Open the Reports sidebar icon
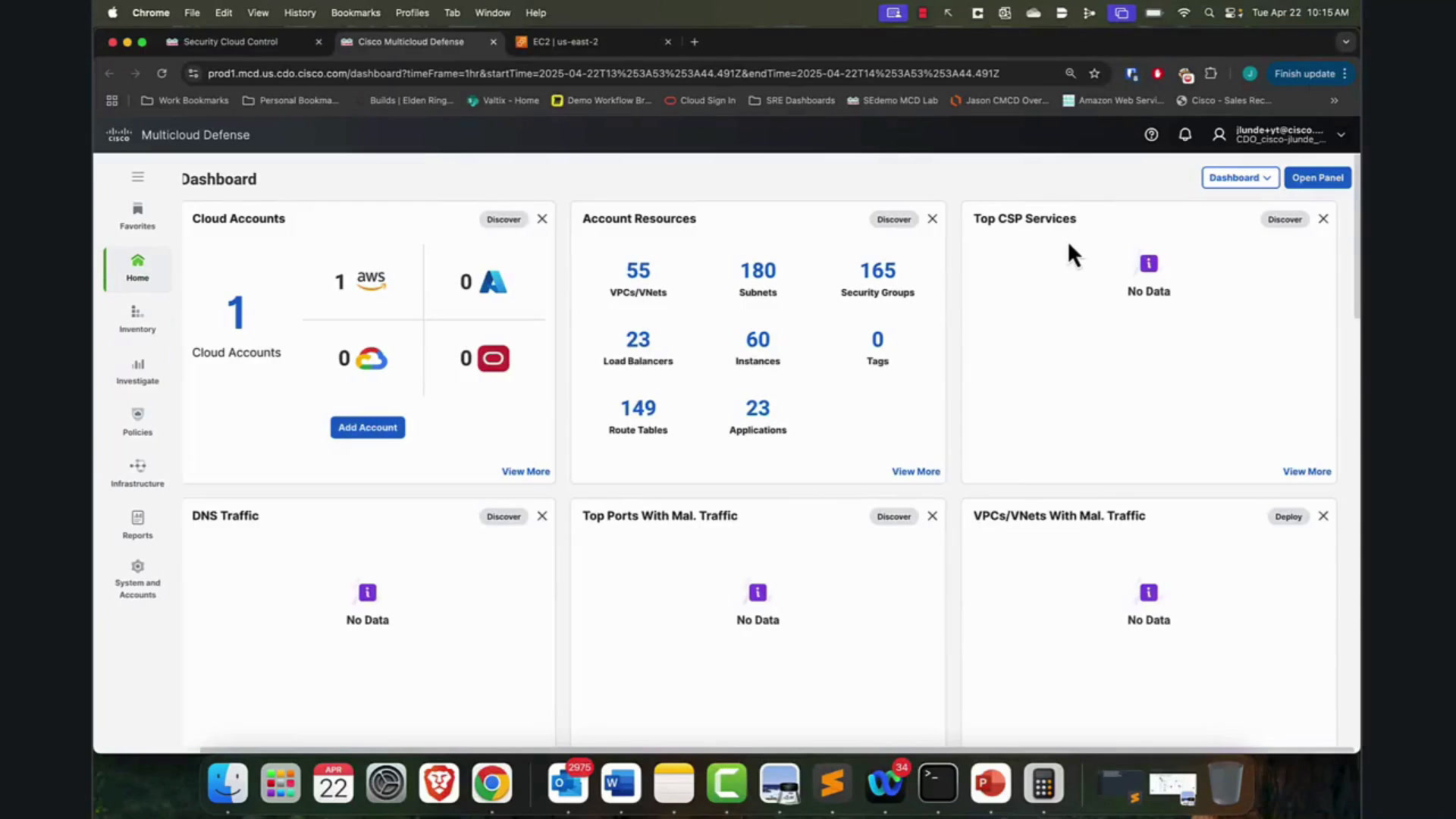The image size is (1456, 819). coord(137,526)
